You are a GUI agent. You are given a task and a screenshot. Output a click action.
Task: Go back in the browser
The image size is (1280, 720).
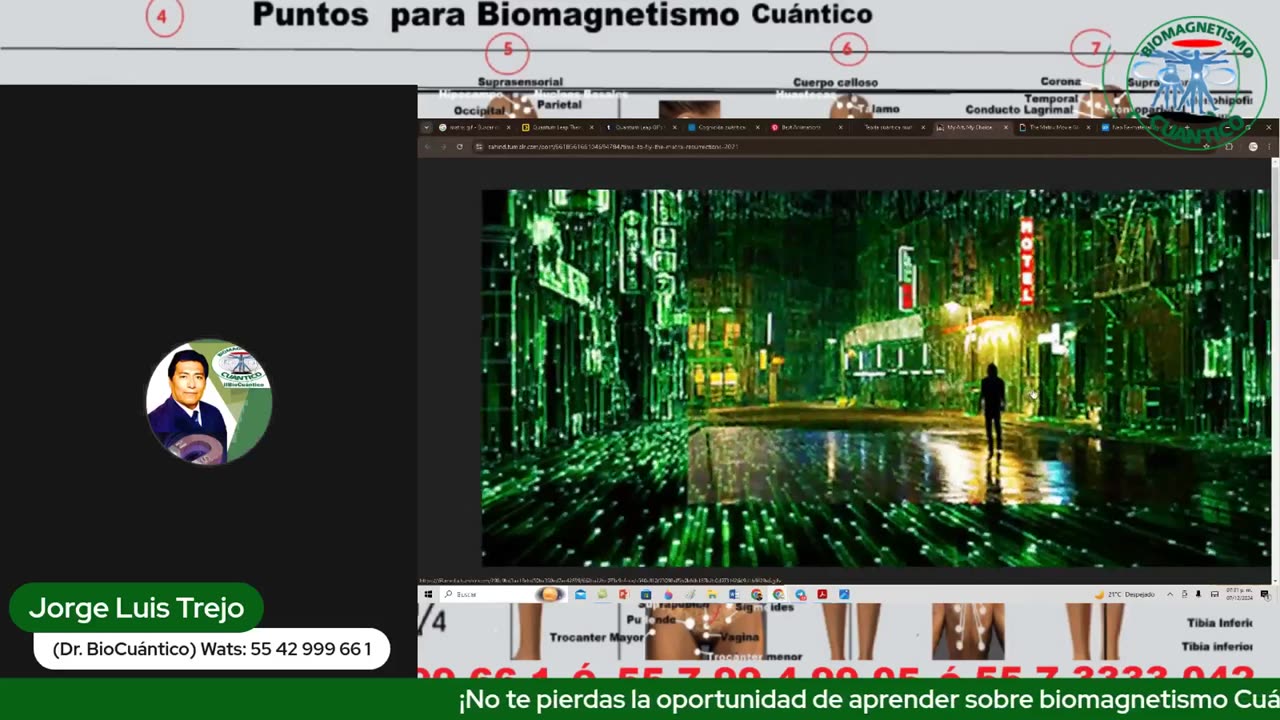[x=427, y=146]
